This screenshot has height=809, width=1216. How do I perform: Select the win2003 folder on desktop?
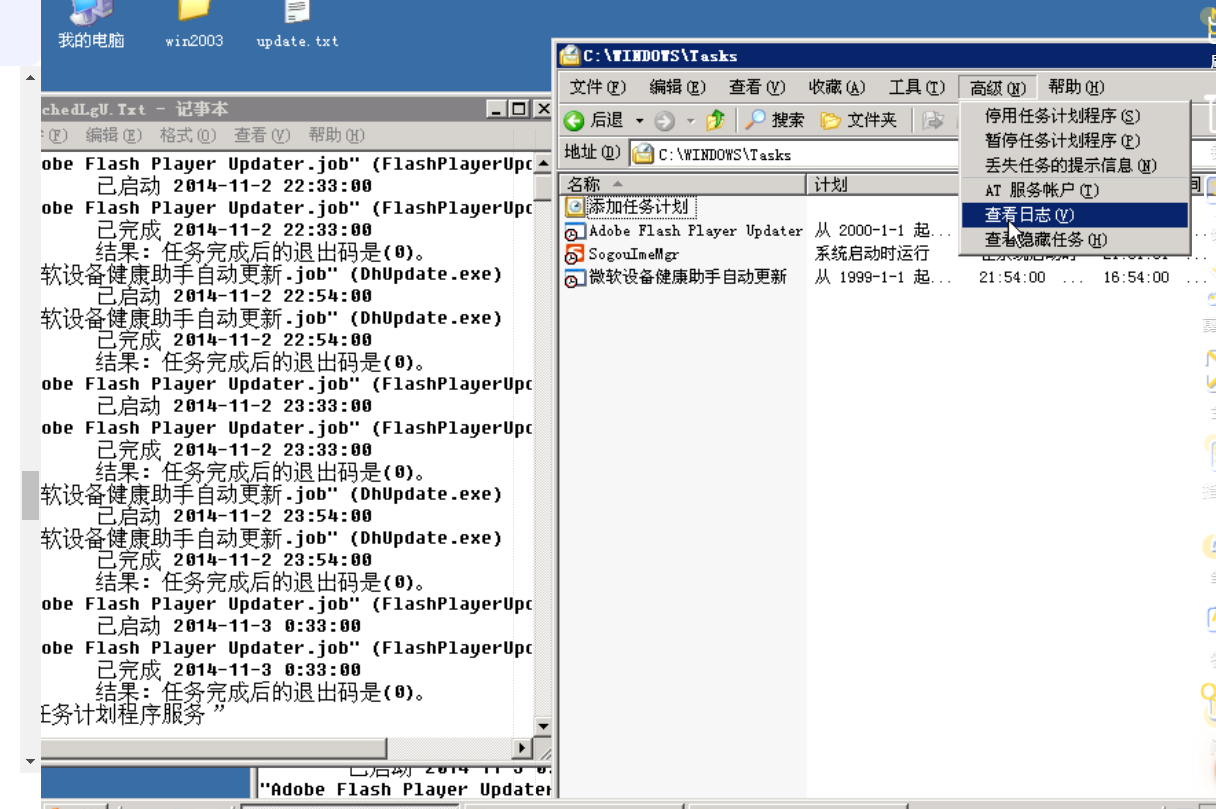pyautogui.click(x=194, y=12)
